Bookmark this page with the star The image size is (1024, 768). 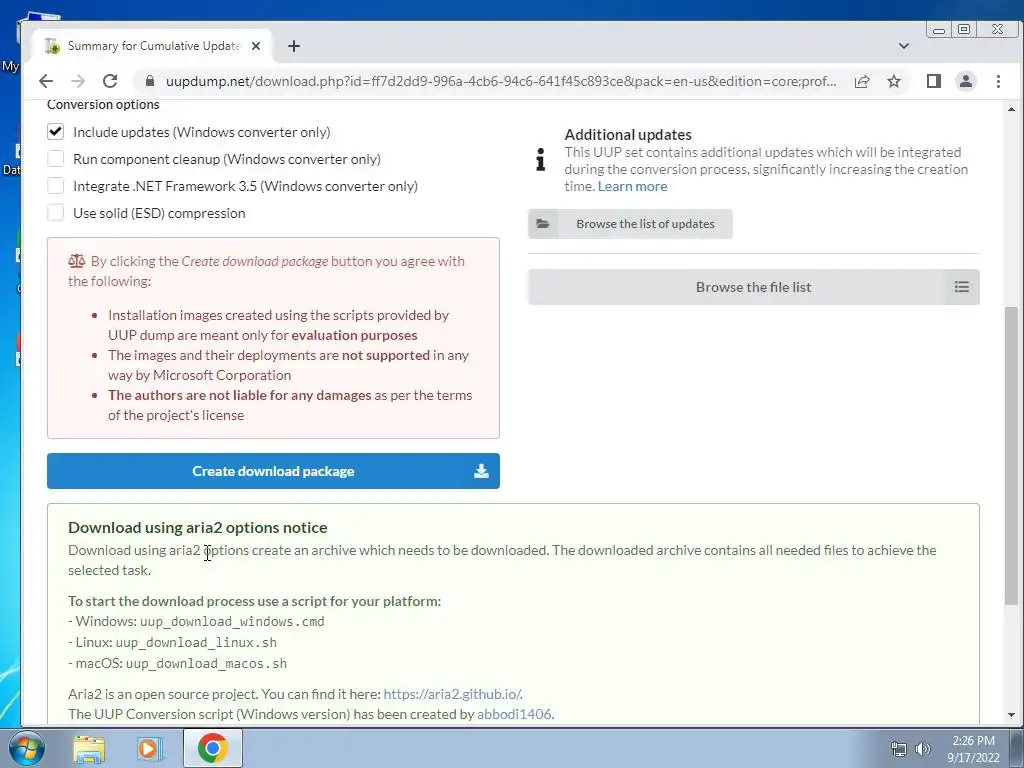[894, 81]
